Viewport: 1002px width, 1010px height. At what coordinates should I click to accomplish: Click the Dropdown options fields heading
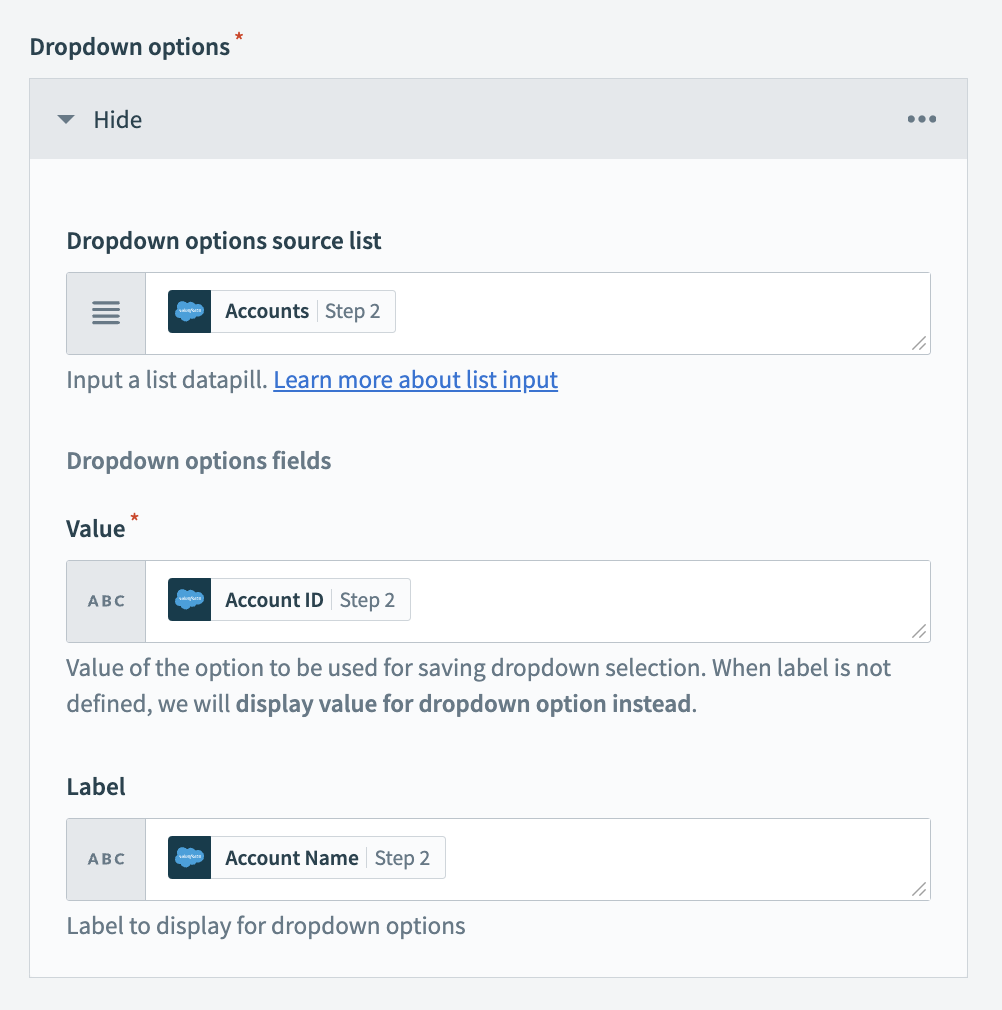(x=198, y=460)
